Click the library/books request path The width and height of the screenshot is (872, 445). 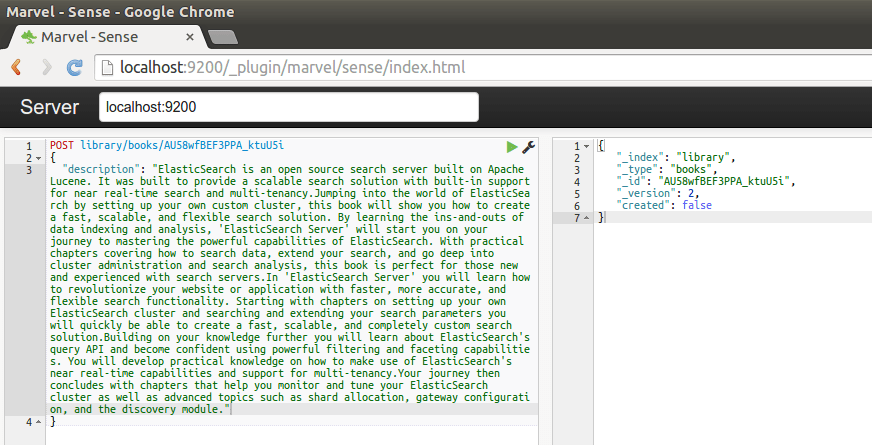point(182,145)
